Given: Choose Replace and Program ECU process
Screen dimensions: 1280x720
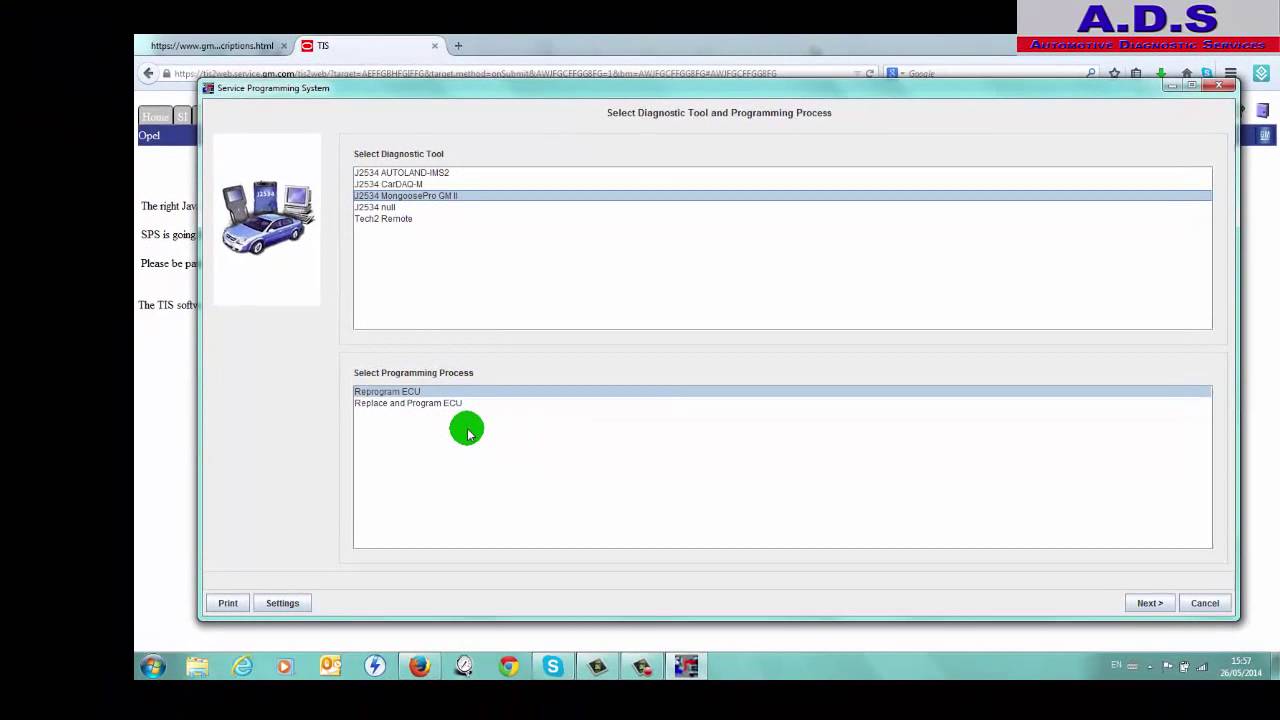Looking at the screenshot, I should pyautogui.click(x=782, y=403).
